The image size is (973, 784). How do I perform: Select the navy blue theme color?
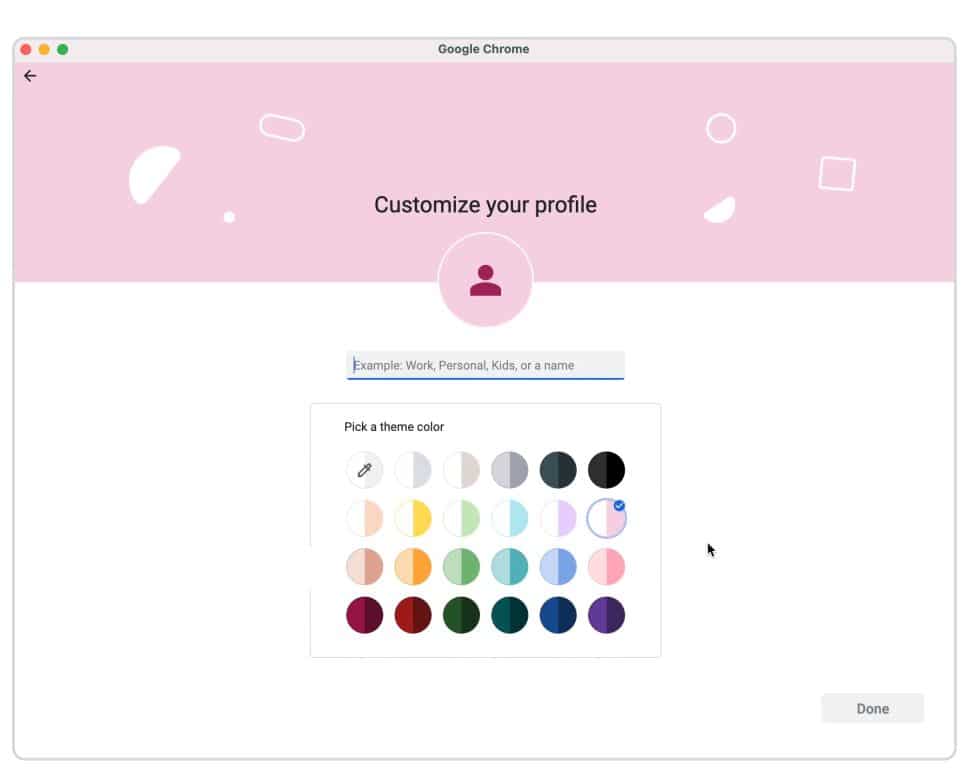pyautogui.click(x=558, y=615)
